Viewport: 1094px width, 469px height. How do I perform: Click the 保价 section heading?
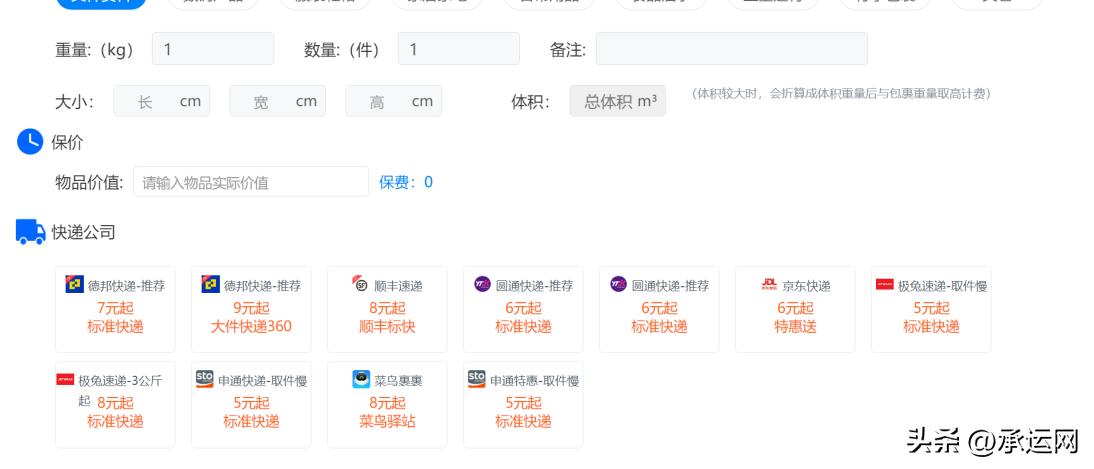[x=67, y=142]
